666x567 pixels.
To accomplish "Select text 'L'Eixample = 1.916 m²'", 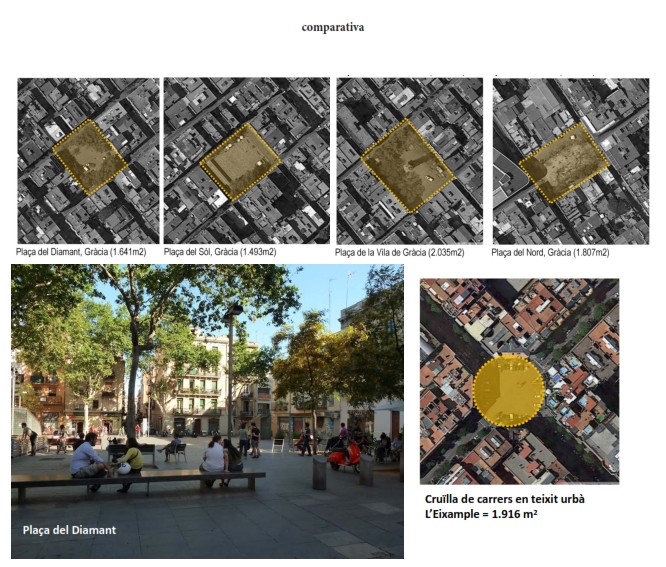I will click(x=481, y=514).
